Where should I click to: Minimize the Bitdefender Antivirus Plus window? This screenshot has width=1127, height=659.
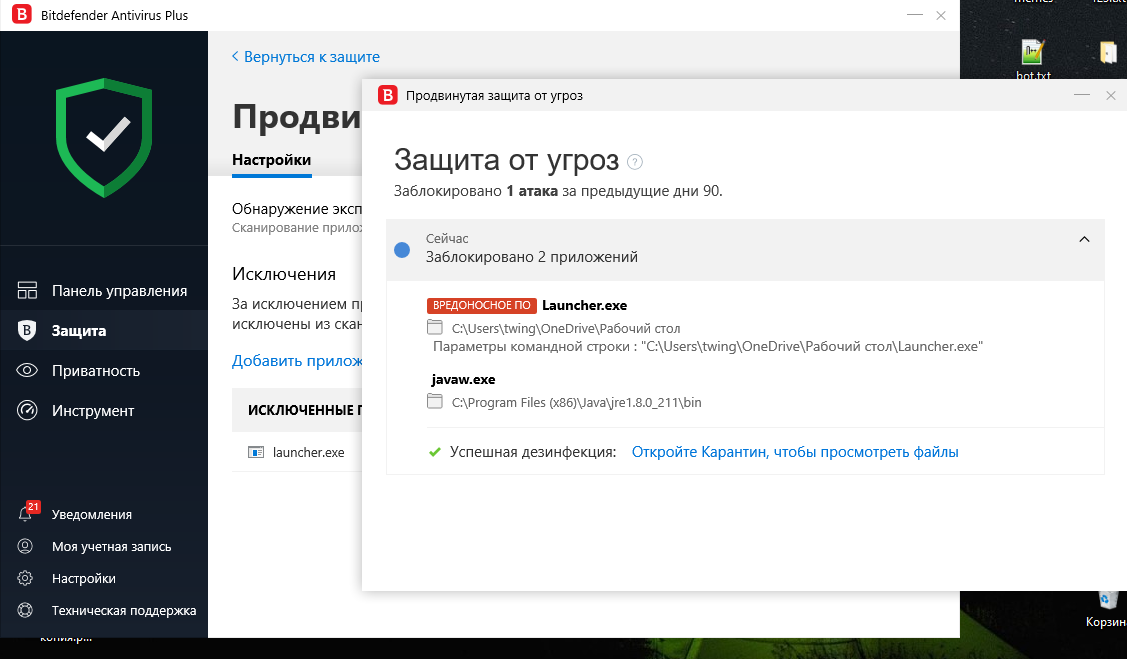coord(914,15)
